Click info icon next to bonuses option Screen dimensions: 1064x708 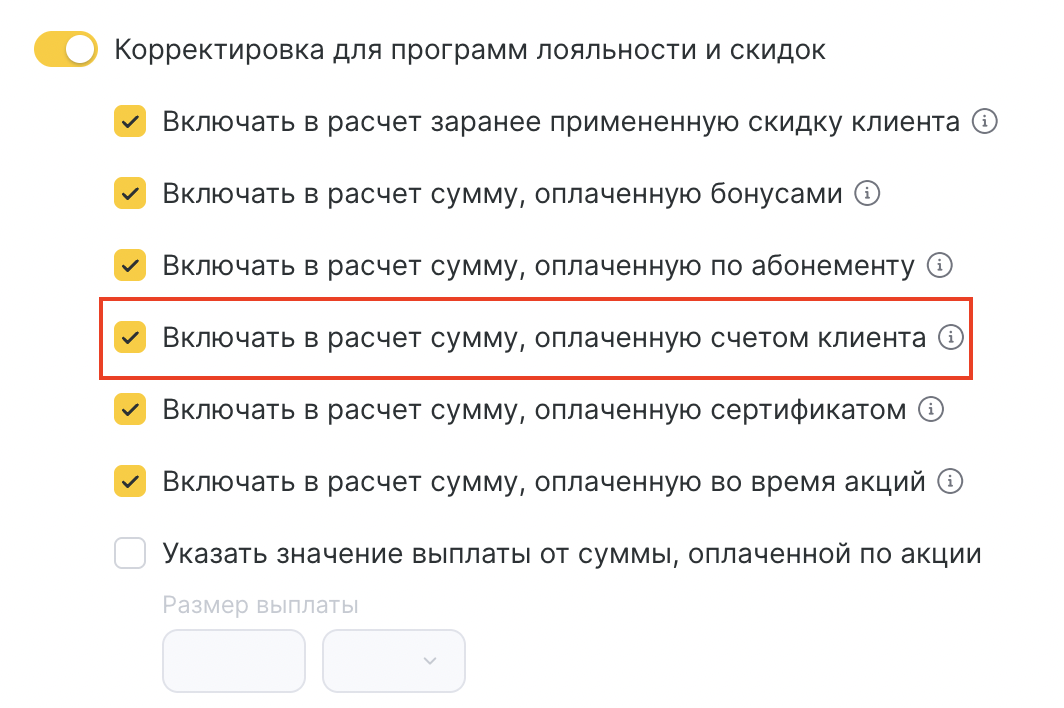point(867,194)
